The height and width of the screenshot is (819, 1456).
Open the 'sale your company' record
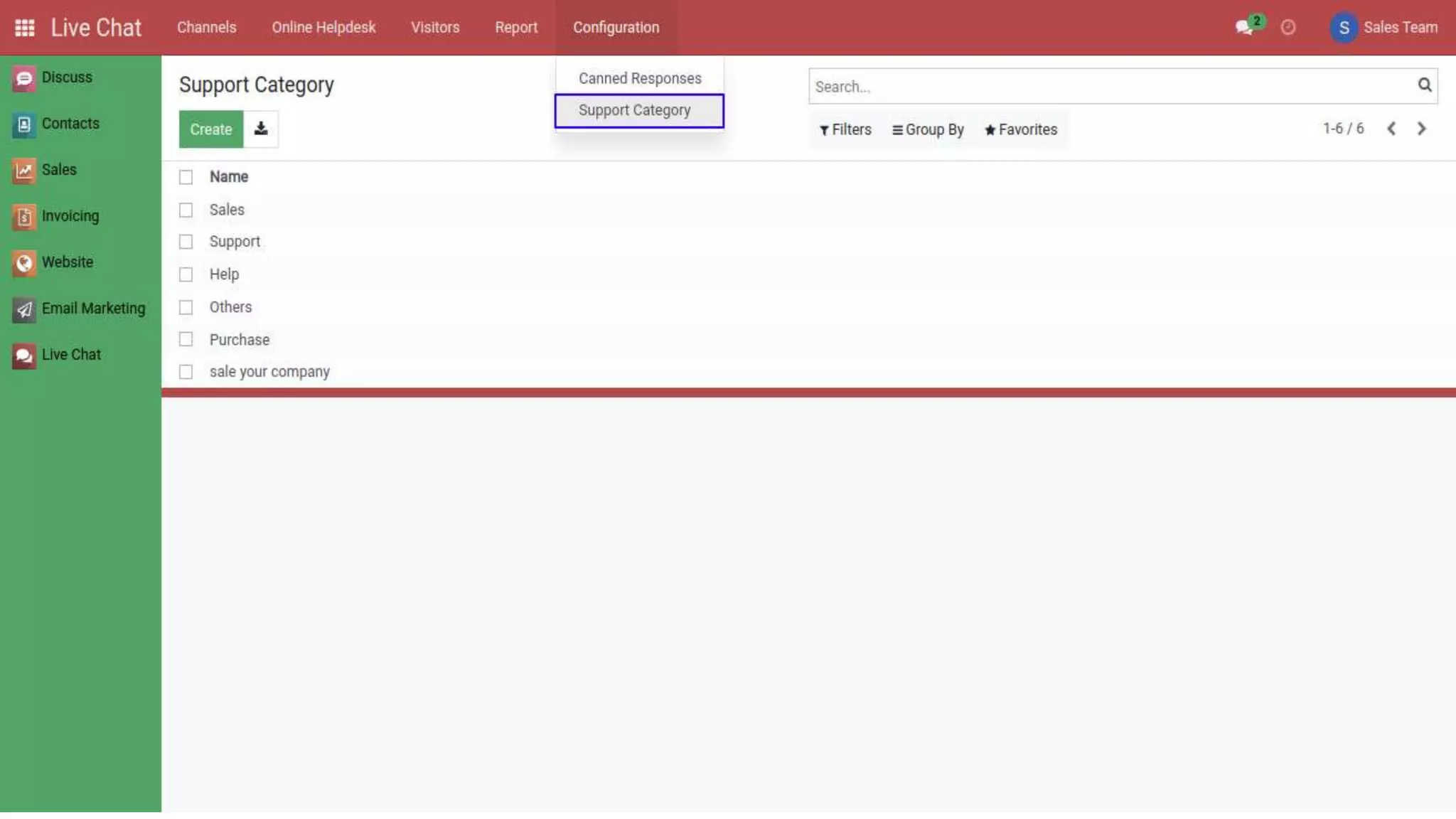[269, 372]
